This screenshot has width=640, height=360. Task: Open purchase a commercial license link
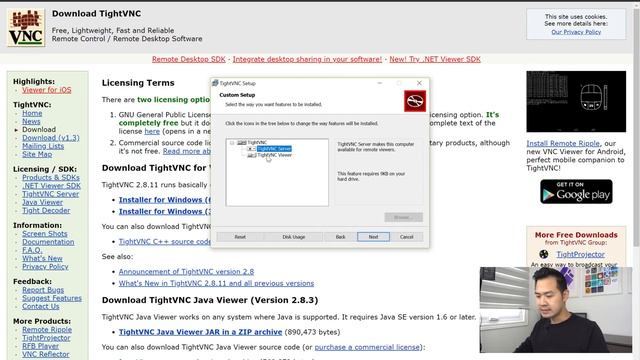(367, 347)
